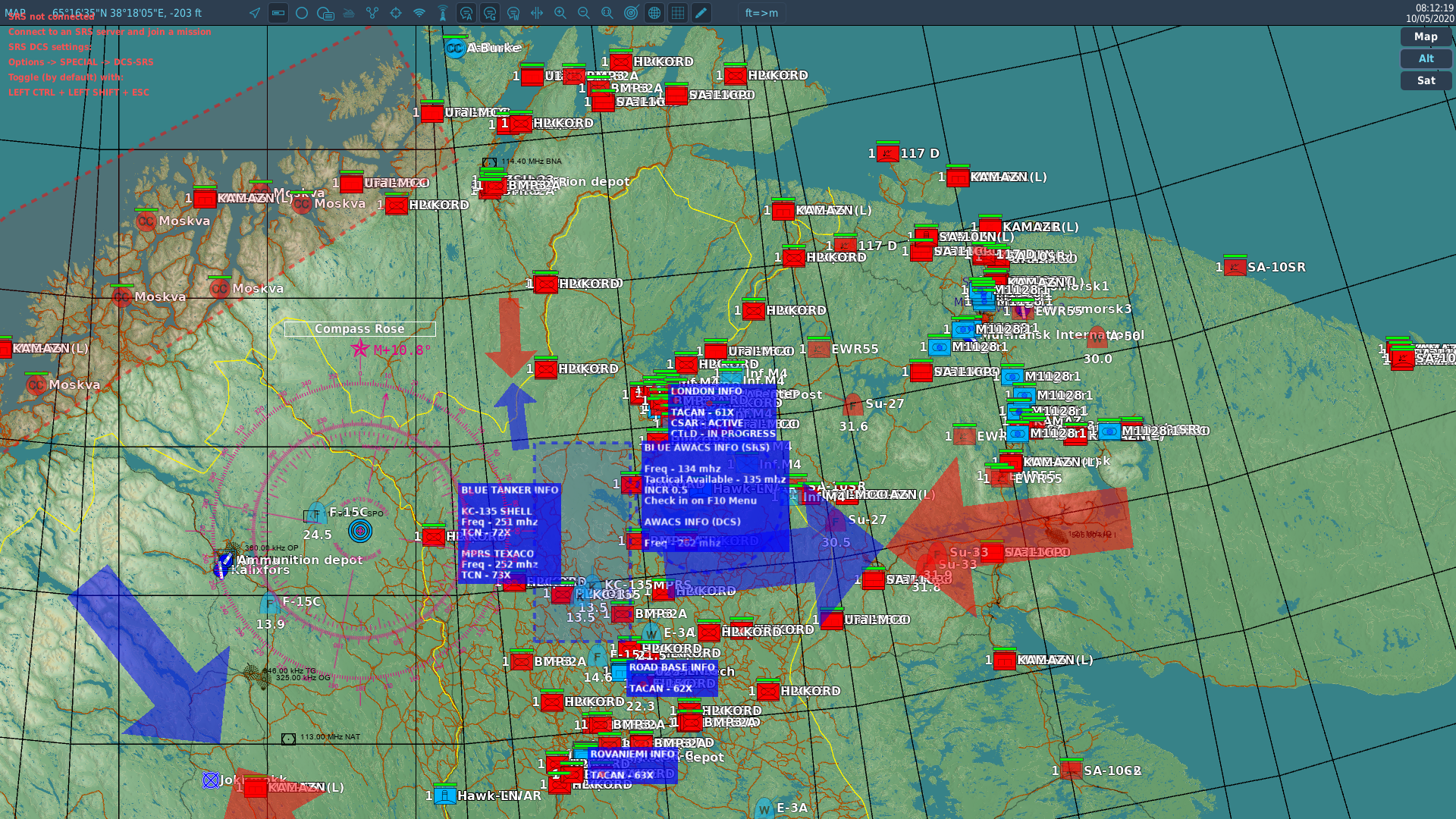This screenshot has width=1456, height=819.
Task: Toggle the square grid overlay icon
Action: coord(678,13)
